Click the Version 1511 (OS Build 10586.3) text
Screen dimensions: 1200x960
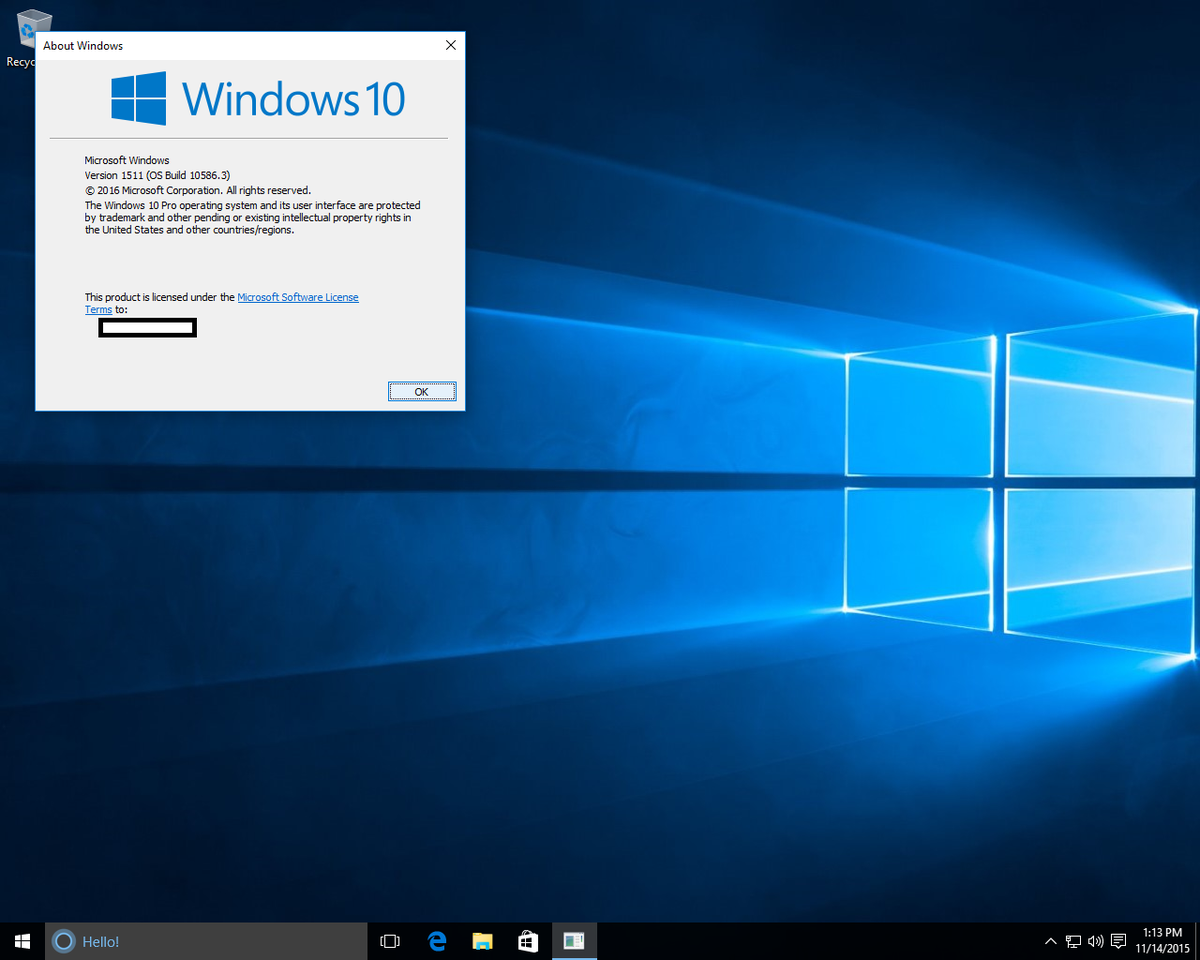(x=158, y=175)
